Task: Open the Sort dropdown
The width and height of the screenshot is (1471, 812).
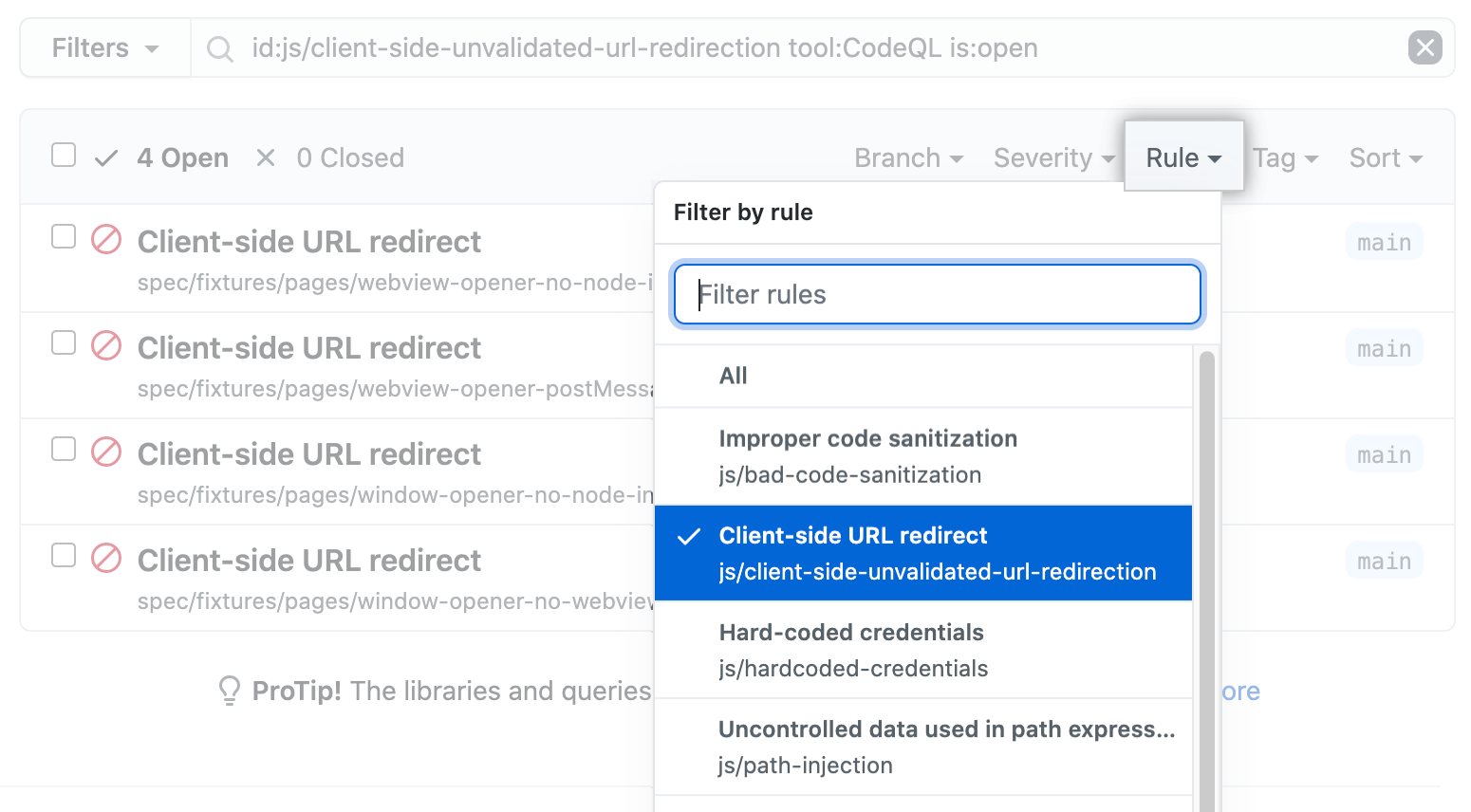Action: coord(1384,157)
